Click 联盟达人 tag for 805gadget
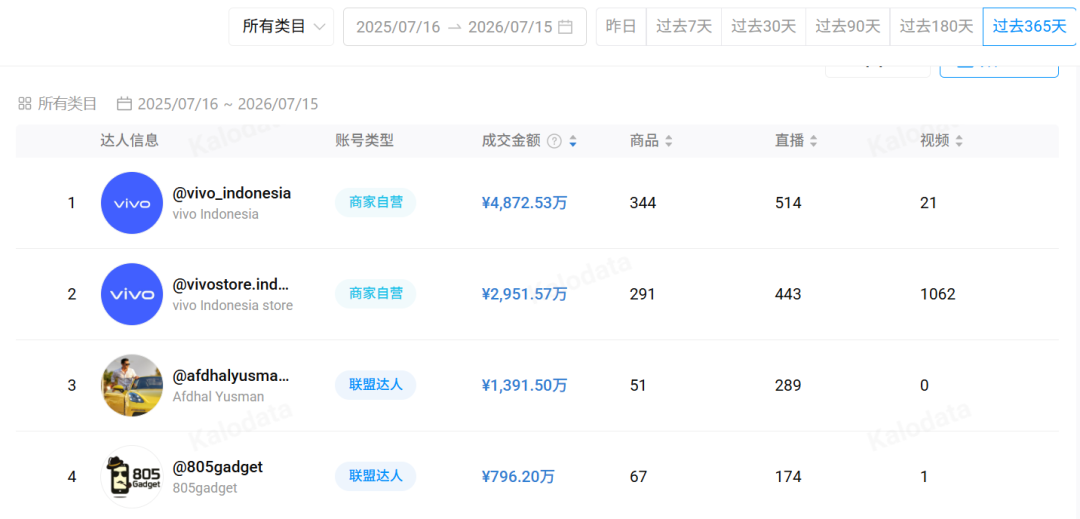 click(375, 476)
